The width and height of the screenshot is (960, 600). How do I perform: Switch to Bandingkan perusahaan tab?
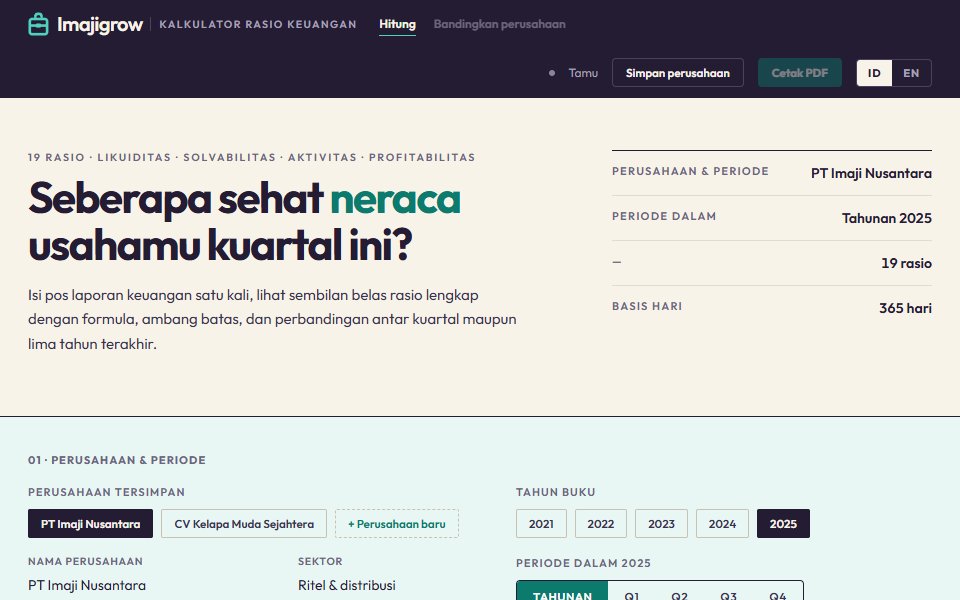pos(500,24)
